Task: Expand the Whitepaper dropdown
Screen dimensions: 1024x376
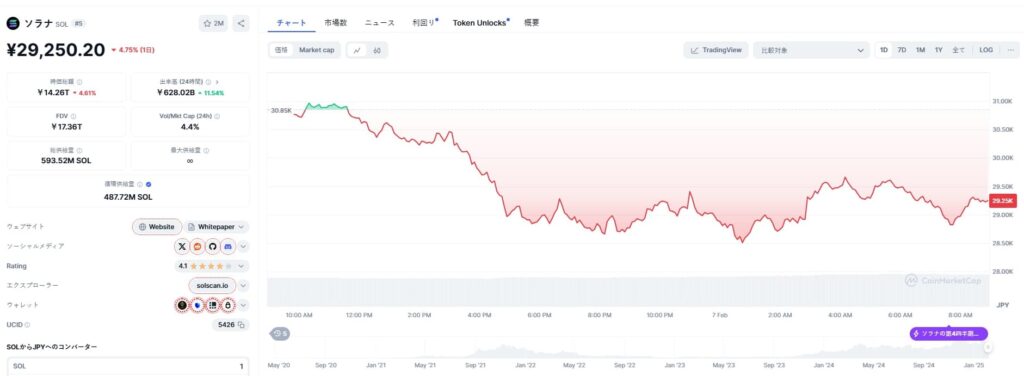Action: click(x=217, y=227)
